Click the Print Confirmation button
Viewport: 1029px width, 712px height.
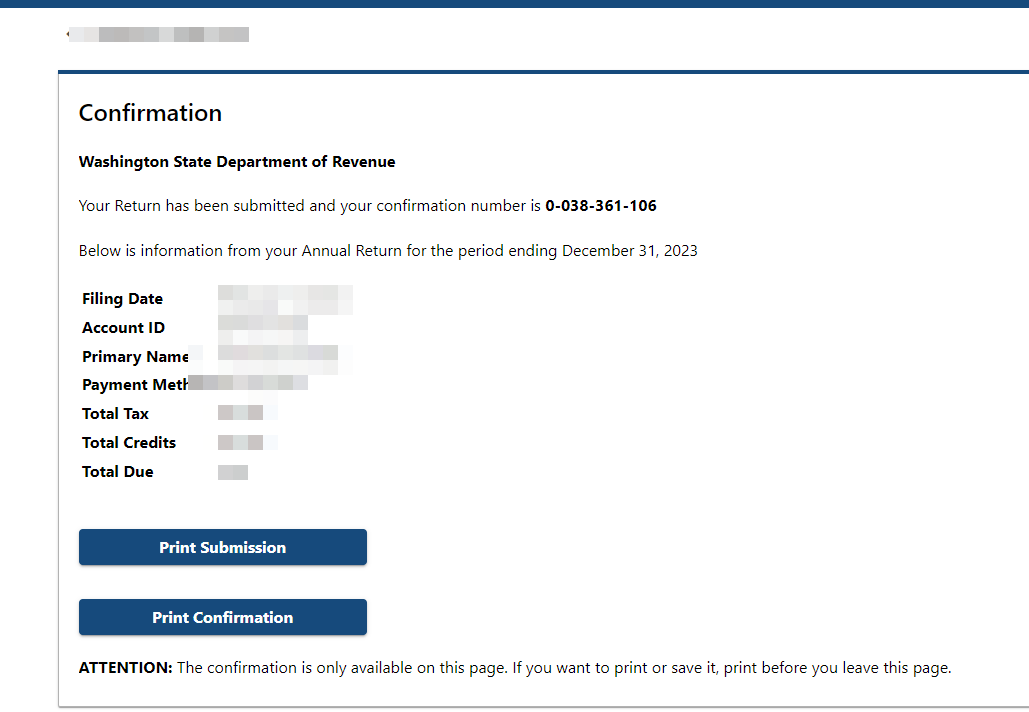[222, 617]
